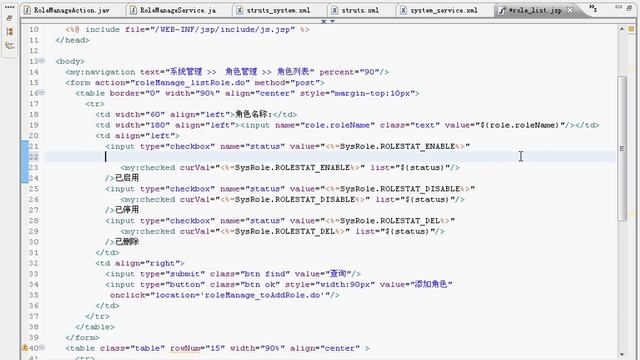
Task: Click the percent="90" attribute
Action: [x=349, y=72]
